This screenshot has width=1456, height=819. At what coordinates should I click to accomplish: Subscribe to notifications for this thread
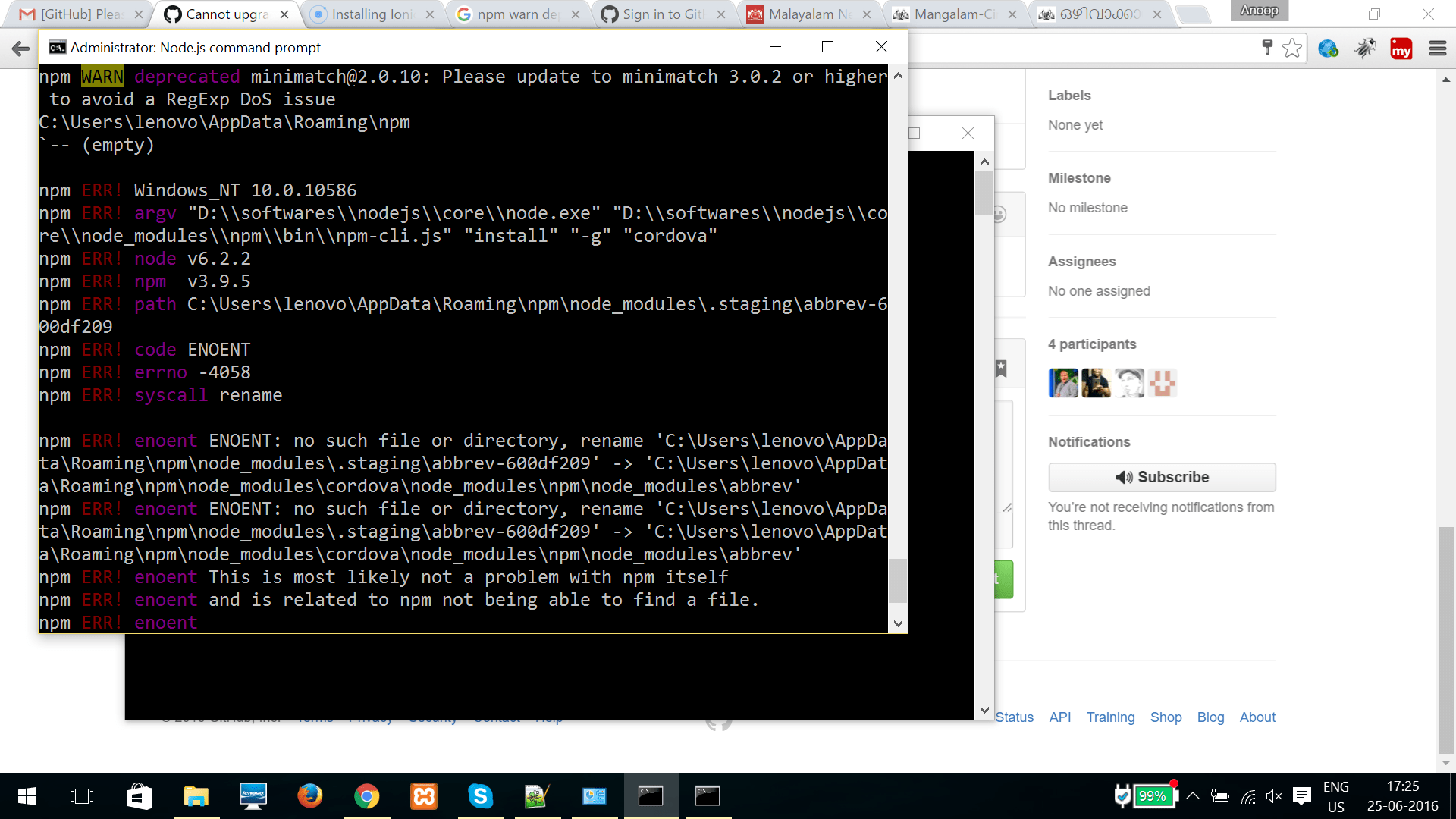[x=1162, y=477]
